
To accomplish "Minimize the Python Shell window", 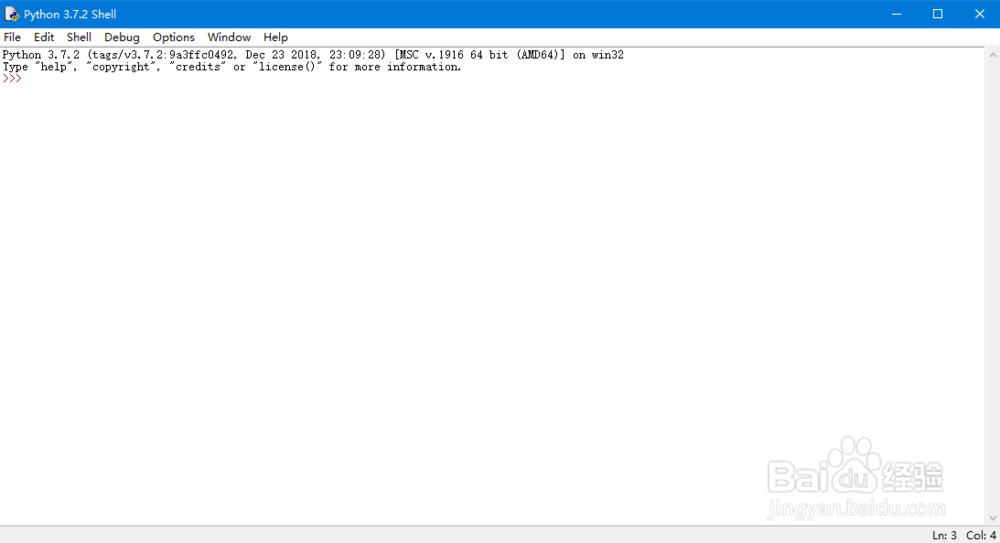I will [x=896, y=14].
